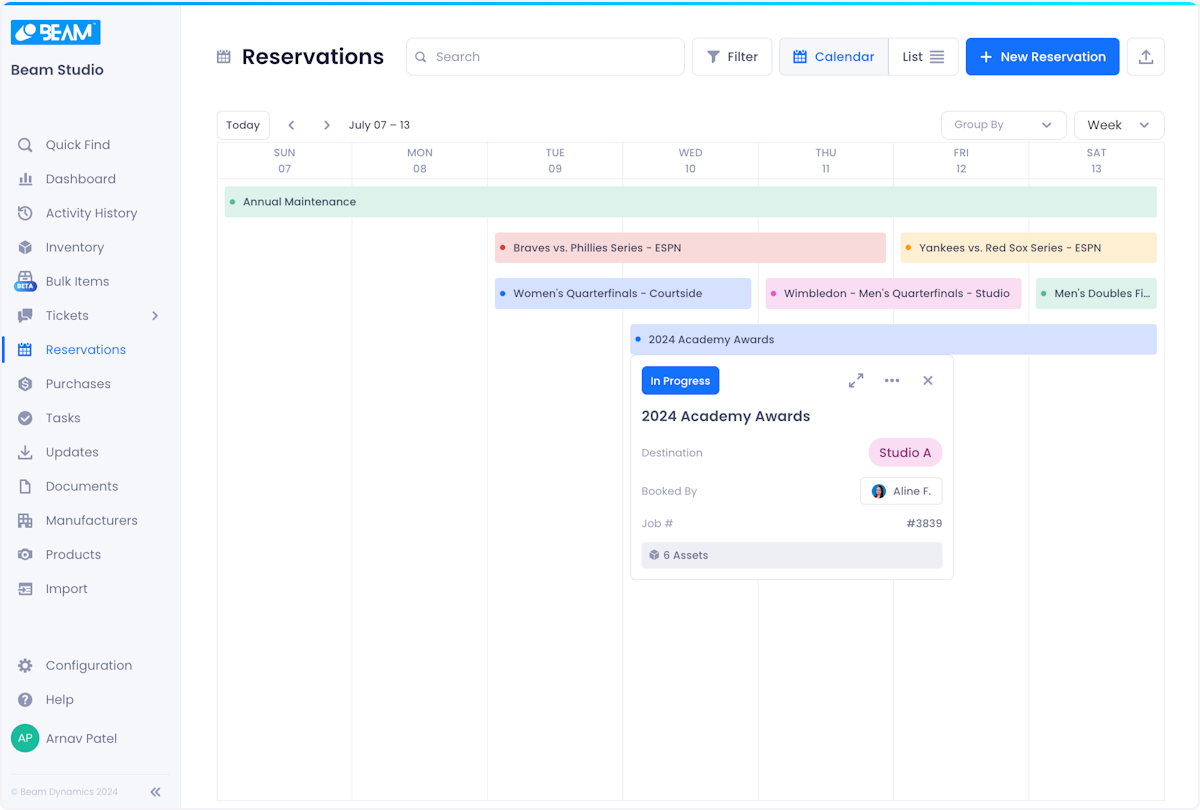Open Reservations in the sidebar
This screenshot has height=810, width=1200.
pyautogui.click(x=85, y=350)
